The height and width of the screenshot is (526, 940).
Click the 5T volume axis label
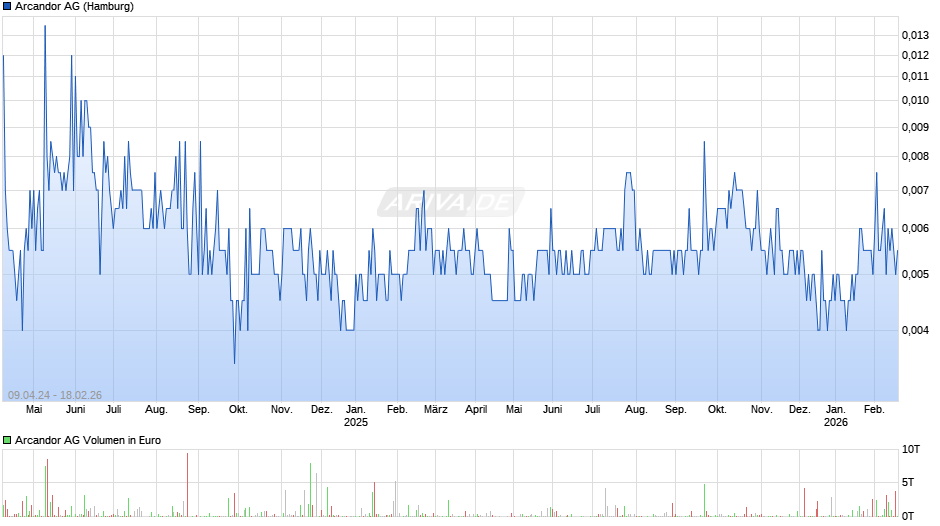908,482
